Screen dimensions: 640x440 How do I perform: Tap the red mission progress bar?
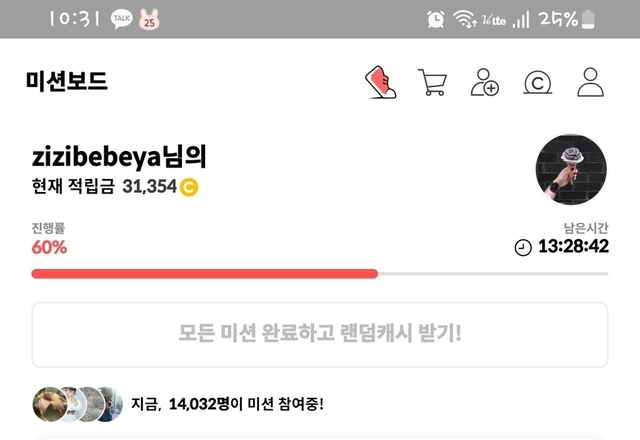click(204, 274)
